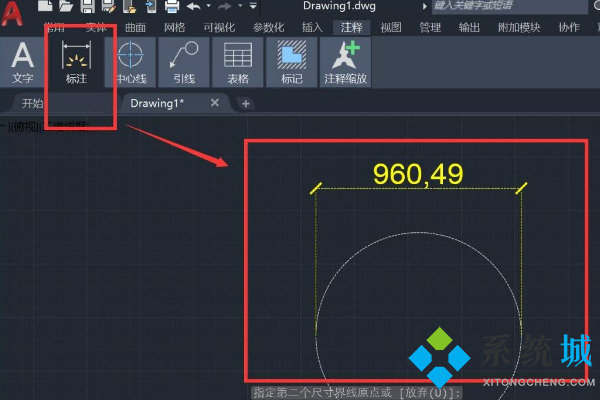Click the 标记 markup tool
The height and width of the screenshot is (400, 600).
pos(291,61)
